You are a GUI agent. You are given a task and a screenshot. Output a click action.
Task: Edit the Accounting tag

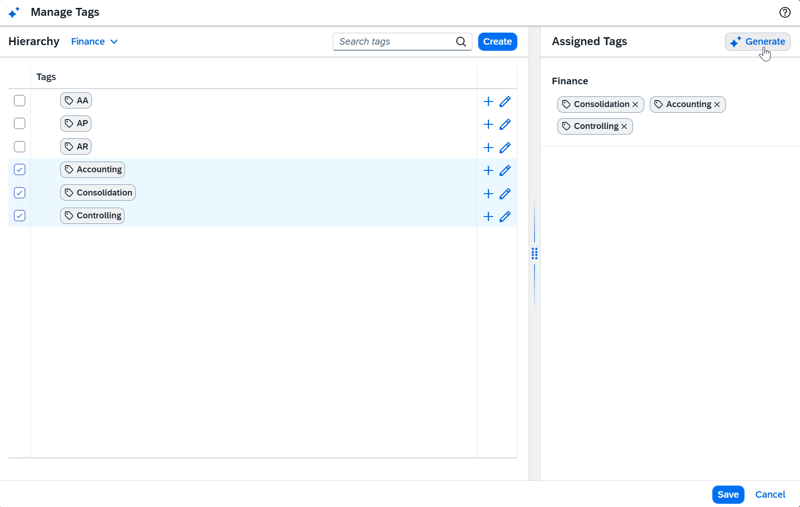505,170
